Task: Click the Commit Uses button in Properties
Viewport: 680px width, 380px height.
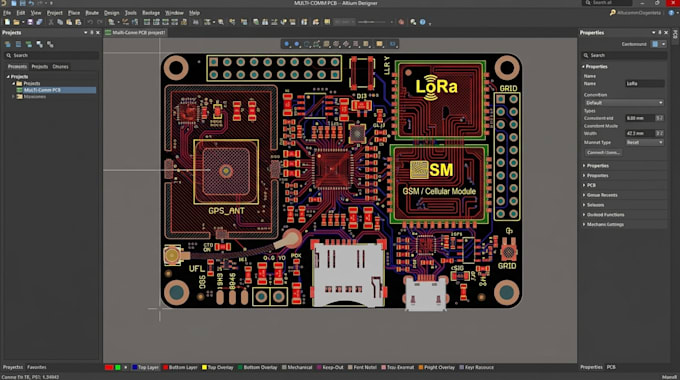Action: pos(603,153)
